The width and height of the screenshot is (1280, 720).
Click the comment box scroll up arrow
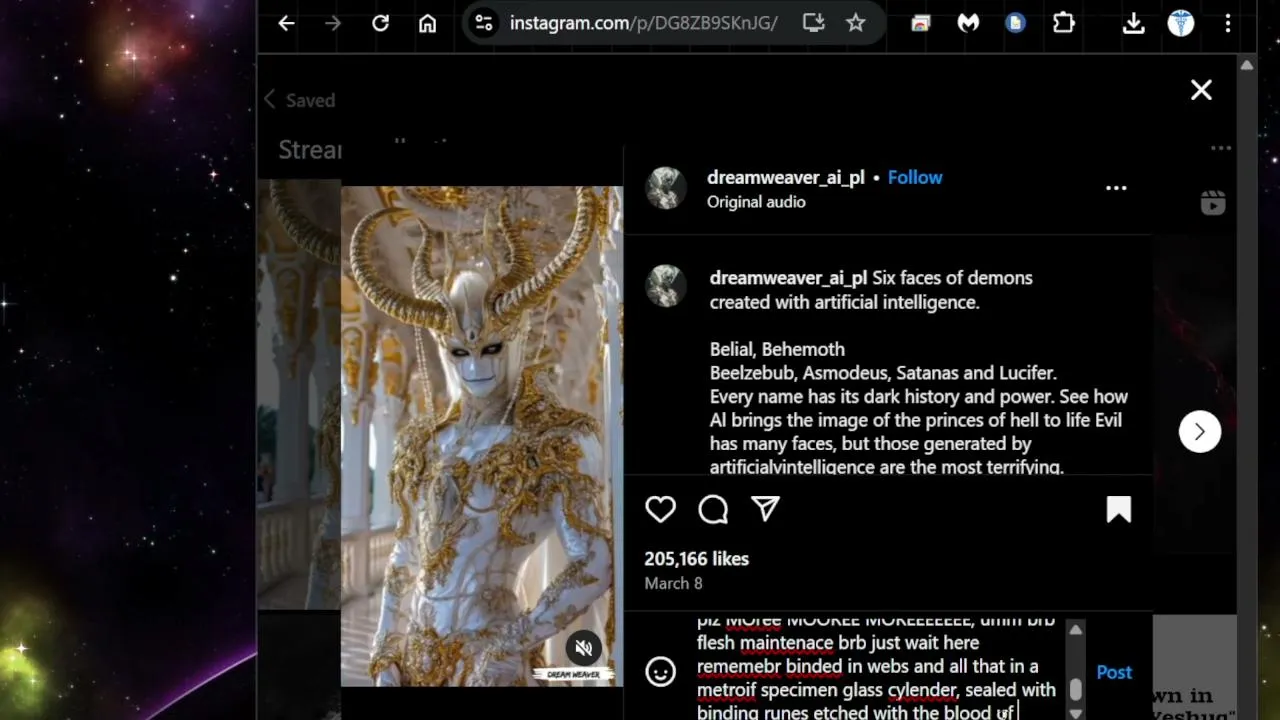point(1075,630)
